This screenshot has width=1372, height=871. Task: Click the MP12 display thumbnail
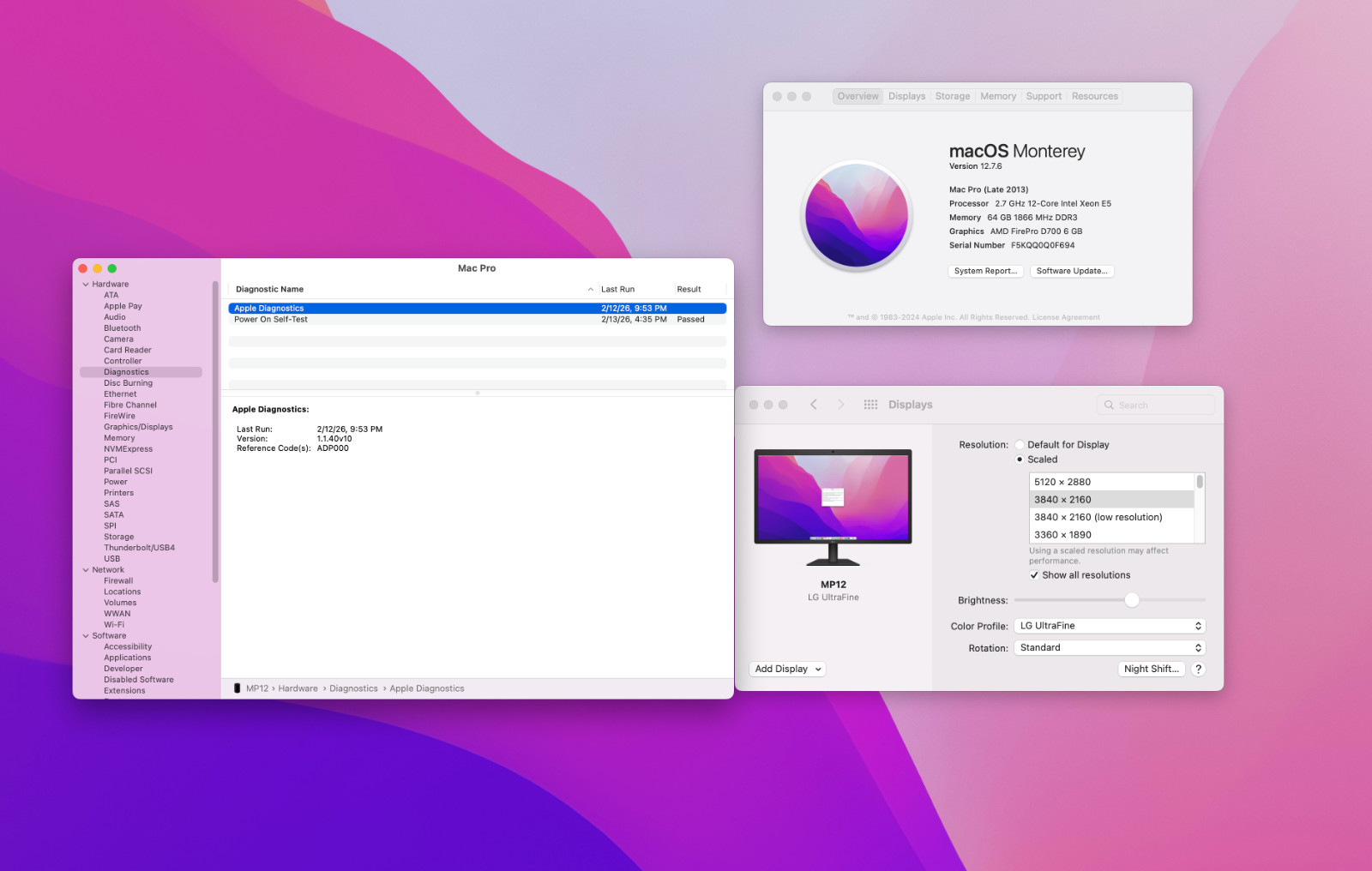[x=833, y=507]
